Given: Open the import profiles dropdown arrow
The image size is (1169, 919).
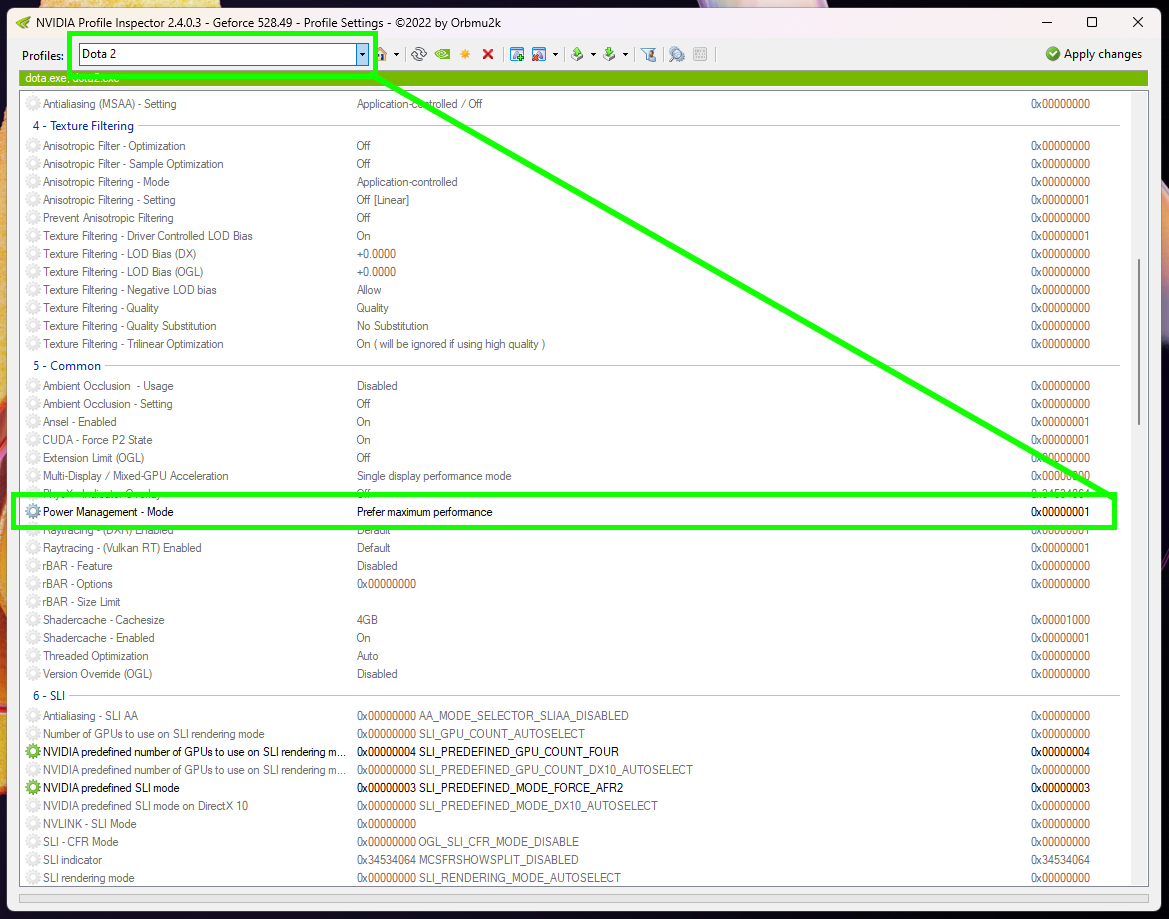Looking at the screenshot, I should coord(625,54).
